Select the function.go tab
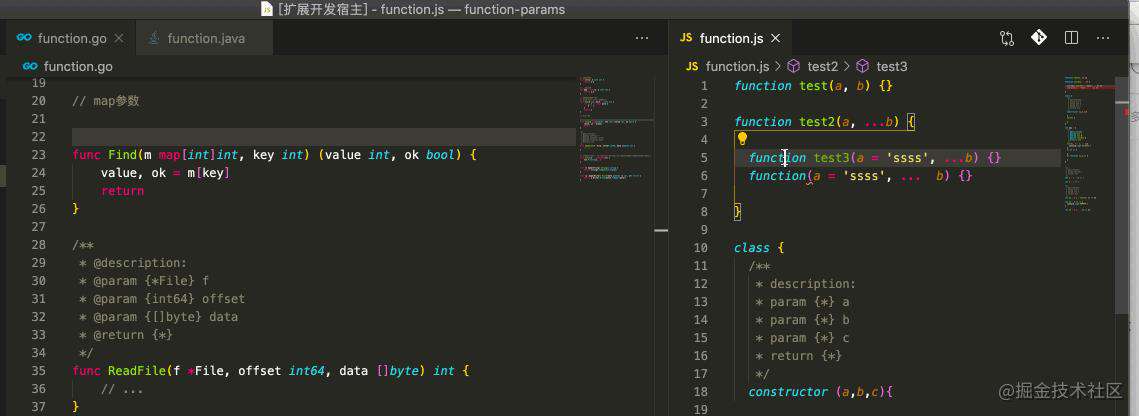The image size is (1139, 416). [70, 38]
